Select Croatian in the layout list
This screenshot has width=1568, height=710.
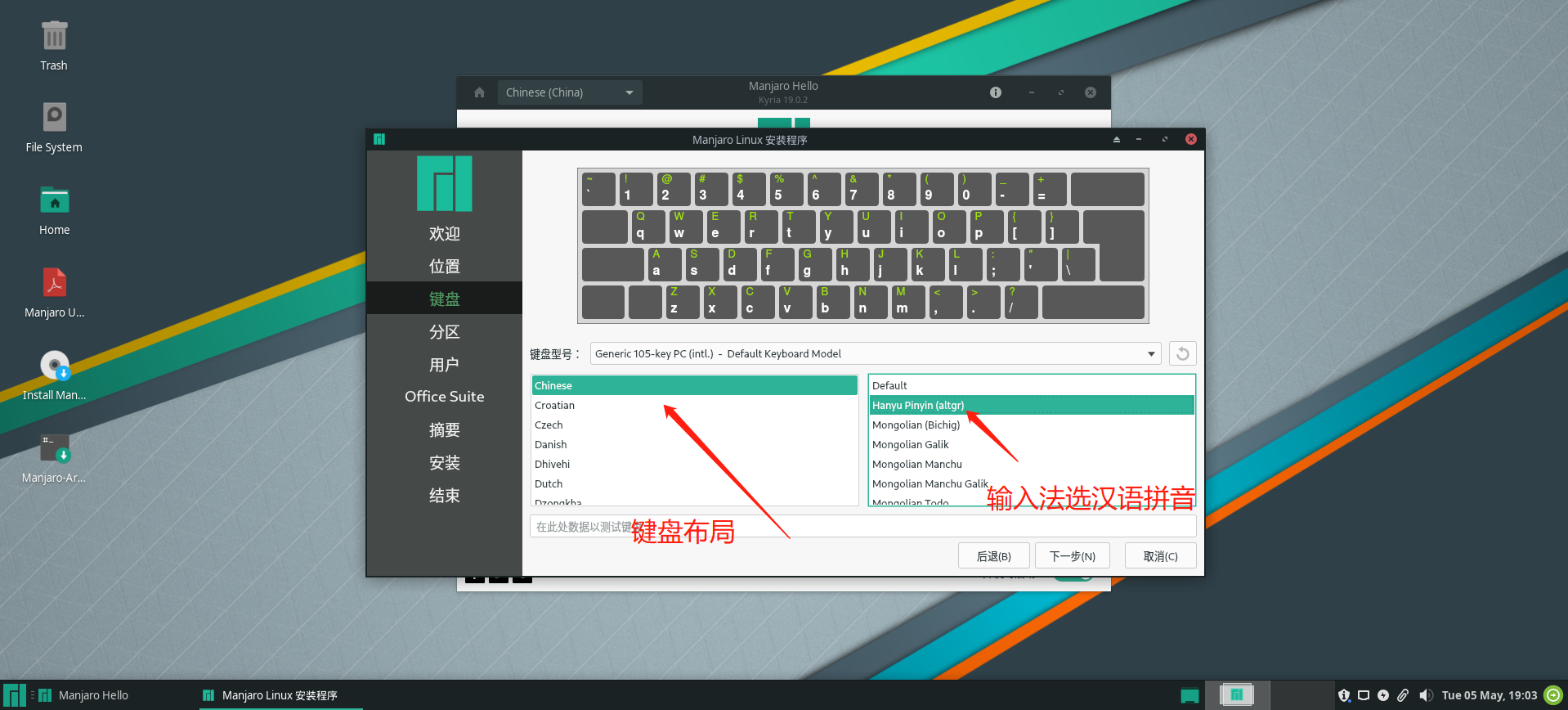point(694,405)
